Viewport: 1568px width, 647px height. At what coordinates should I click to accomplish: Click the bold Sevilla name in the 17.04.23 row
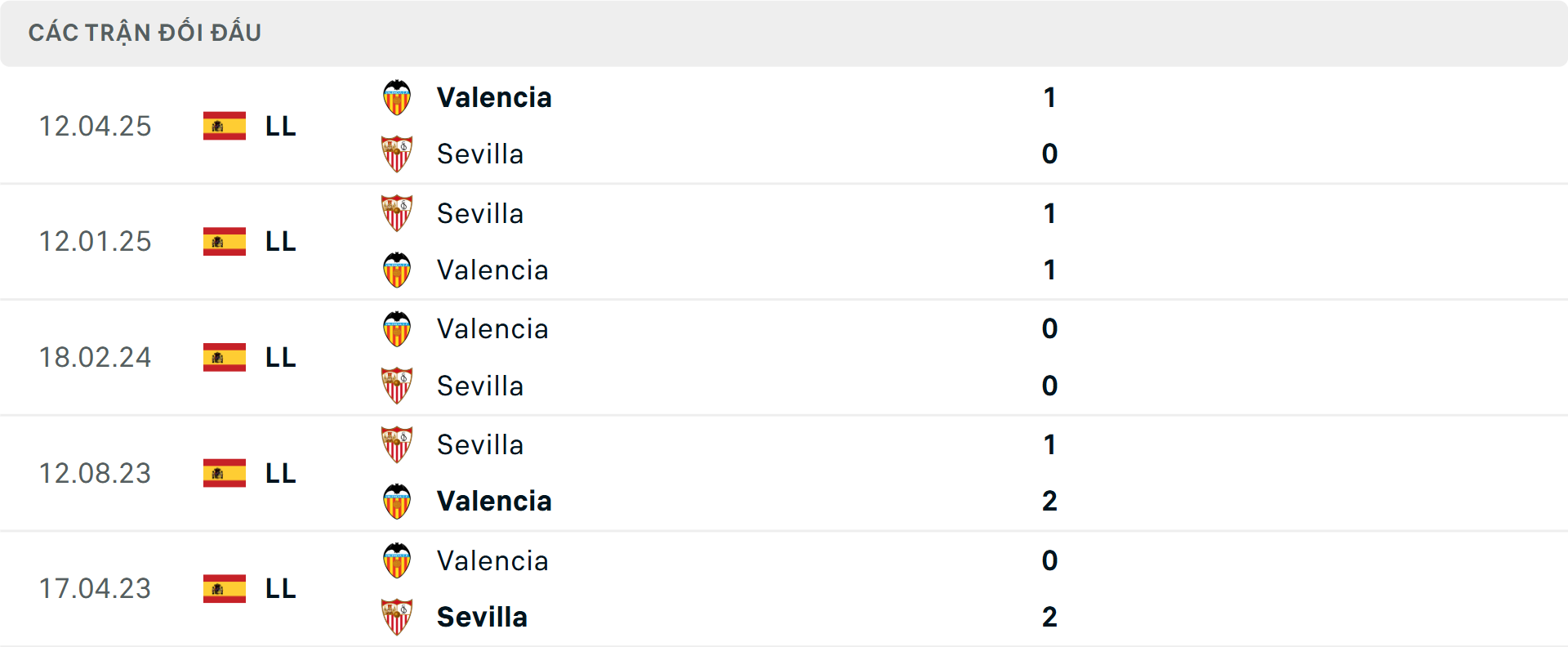[483, 617]
